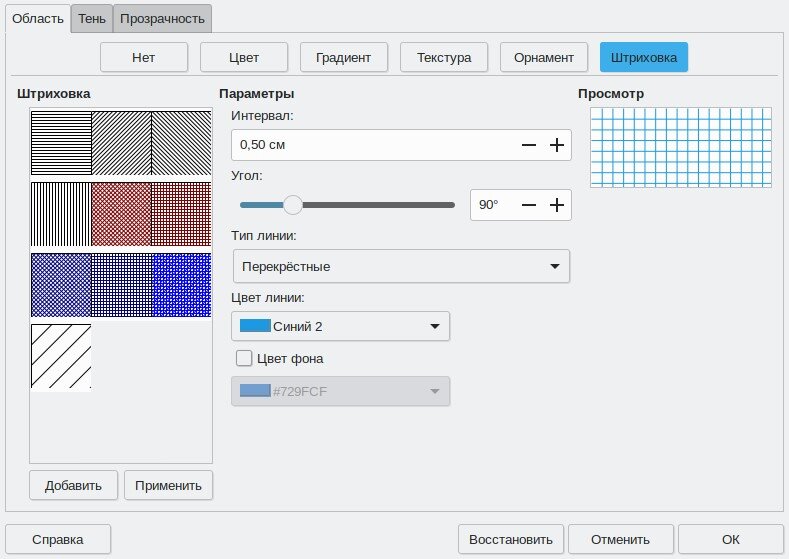Viewport: 789px width, 559px height.
Task: Decrease the Интервал value with minus
Action: point(529,145)
